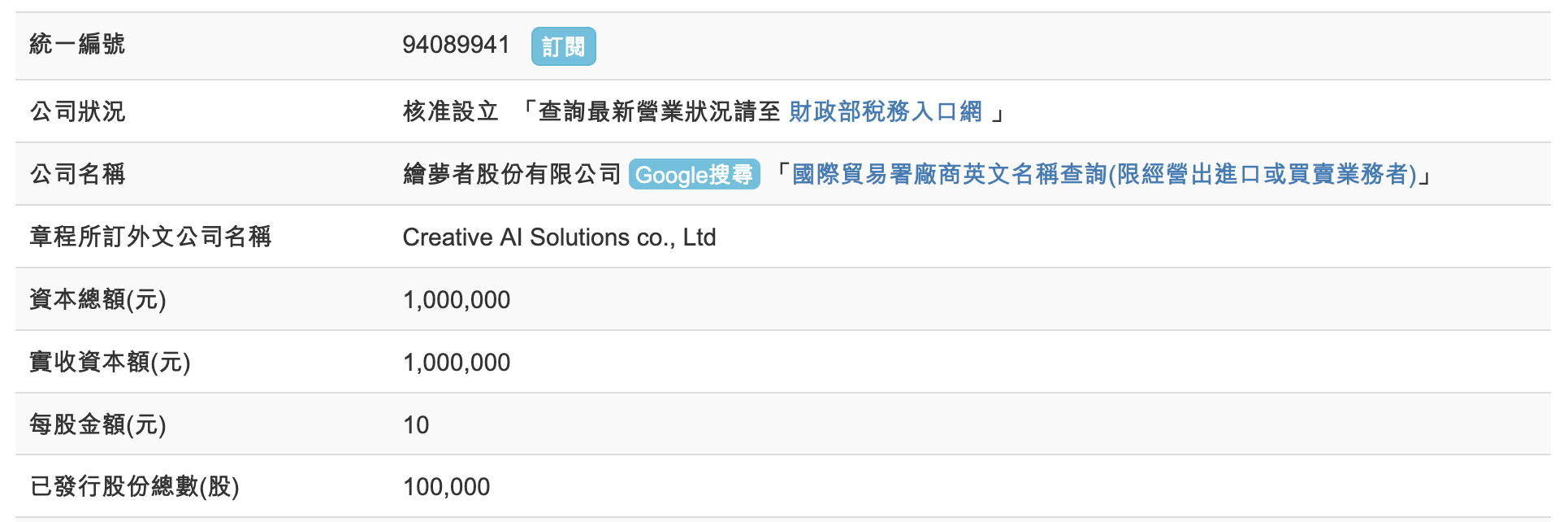Open the 財政部稅務入口網 link
Image resolution: width=1568 pixels, height=522 pixels.
click(885, 111)
